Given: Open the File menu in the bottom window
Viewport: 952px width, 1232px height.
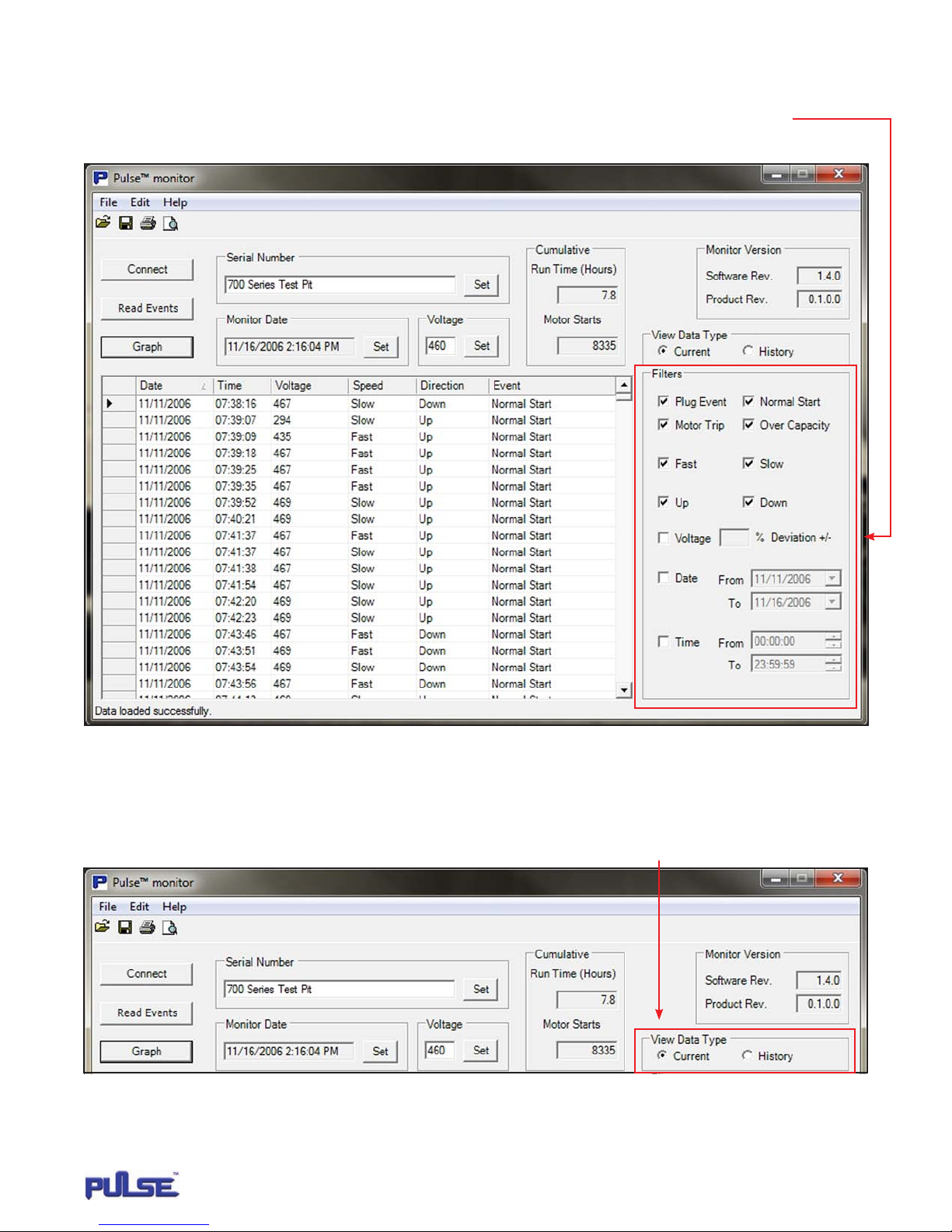Looking at the screenshot, I should 107,906.
